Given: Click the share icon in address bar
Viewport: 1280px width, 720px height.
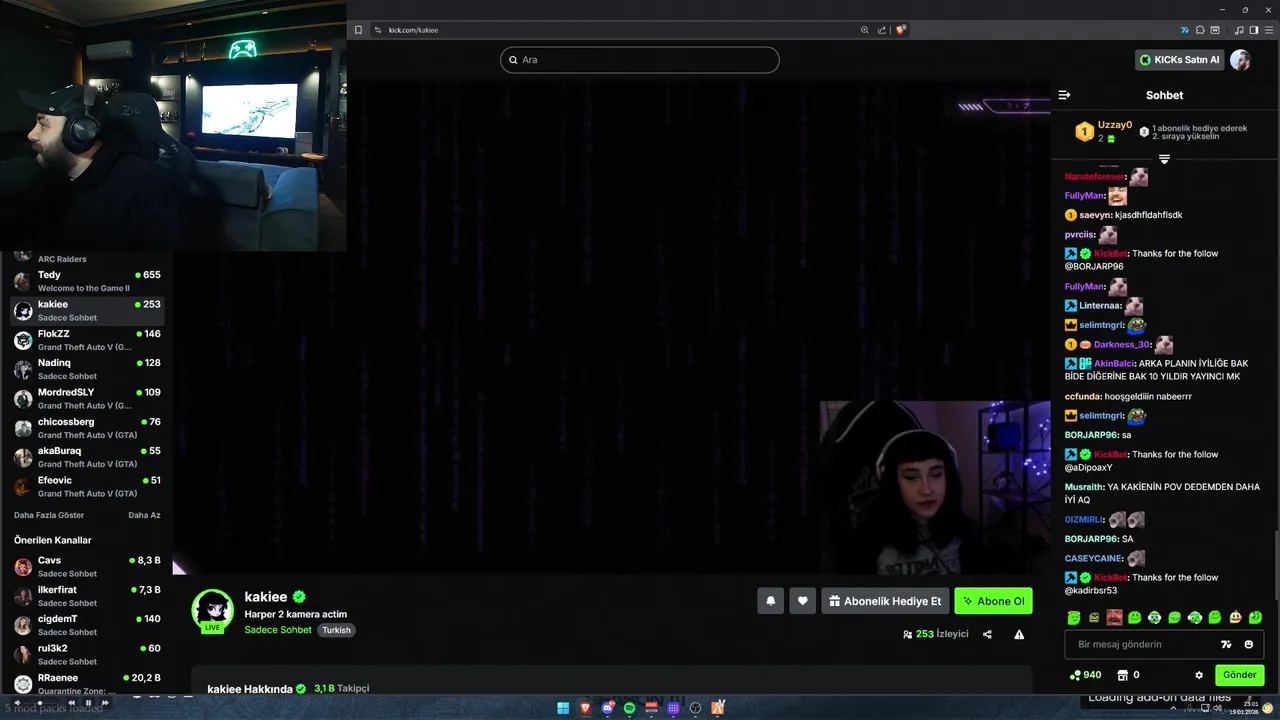Looking at the screenshot, I should click(x=881, y=30).
